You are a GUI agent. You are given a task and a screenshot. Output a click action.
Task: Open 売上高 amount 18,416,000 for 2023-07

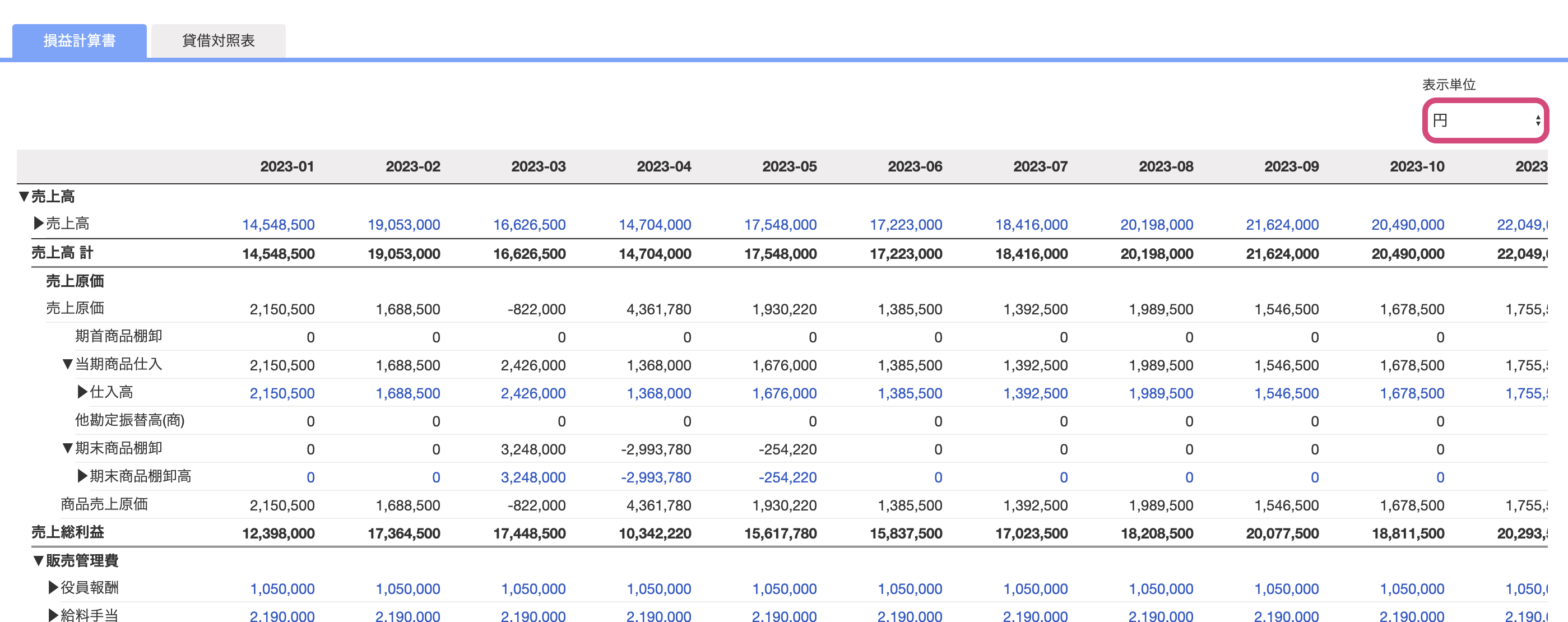1031,225
